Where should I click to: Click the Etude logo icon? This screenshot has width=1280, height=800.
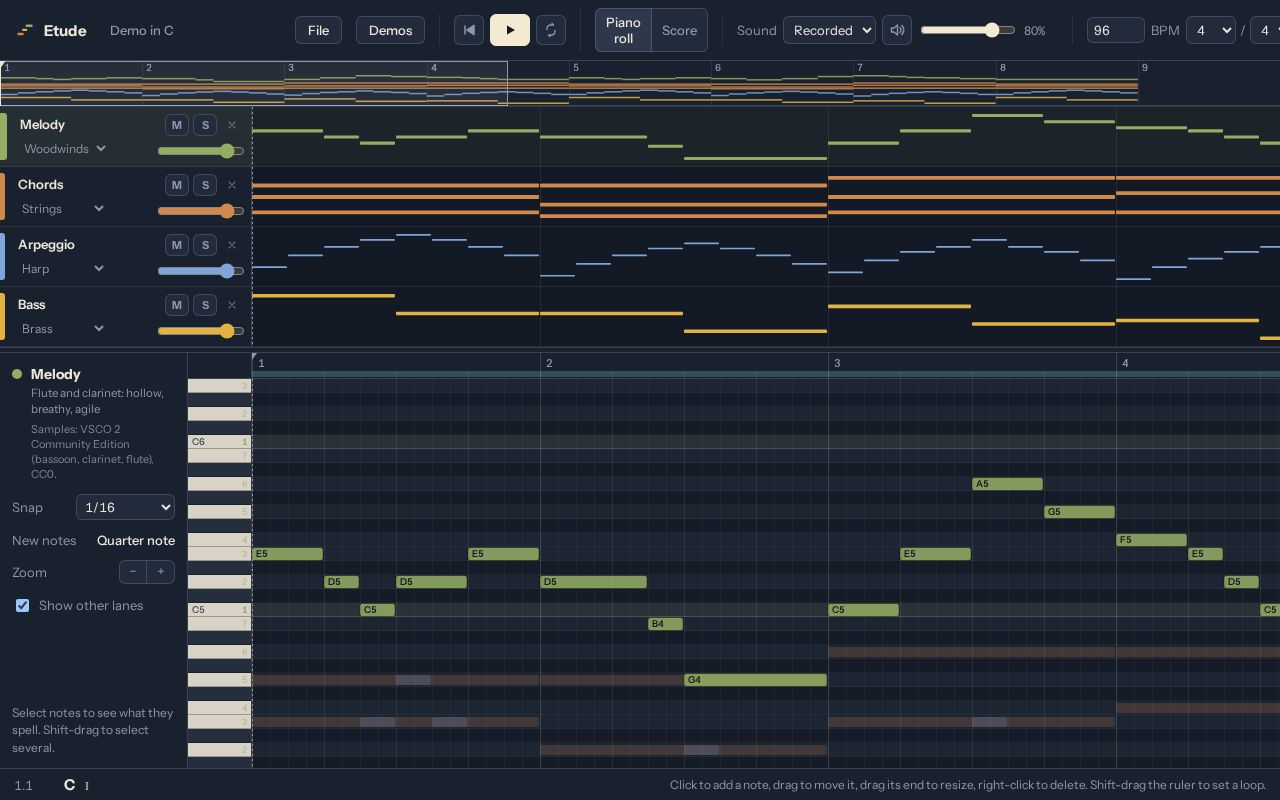(25, 30)
